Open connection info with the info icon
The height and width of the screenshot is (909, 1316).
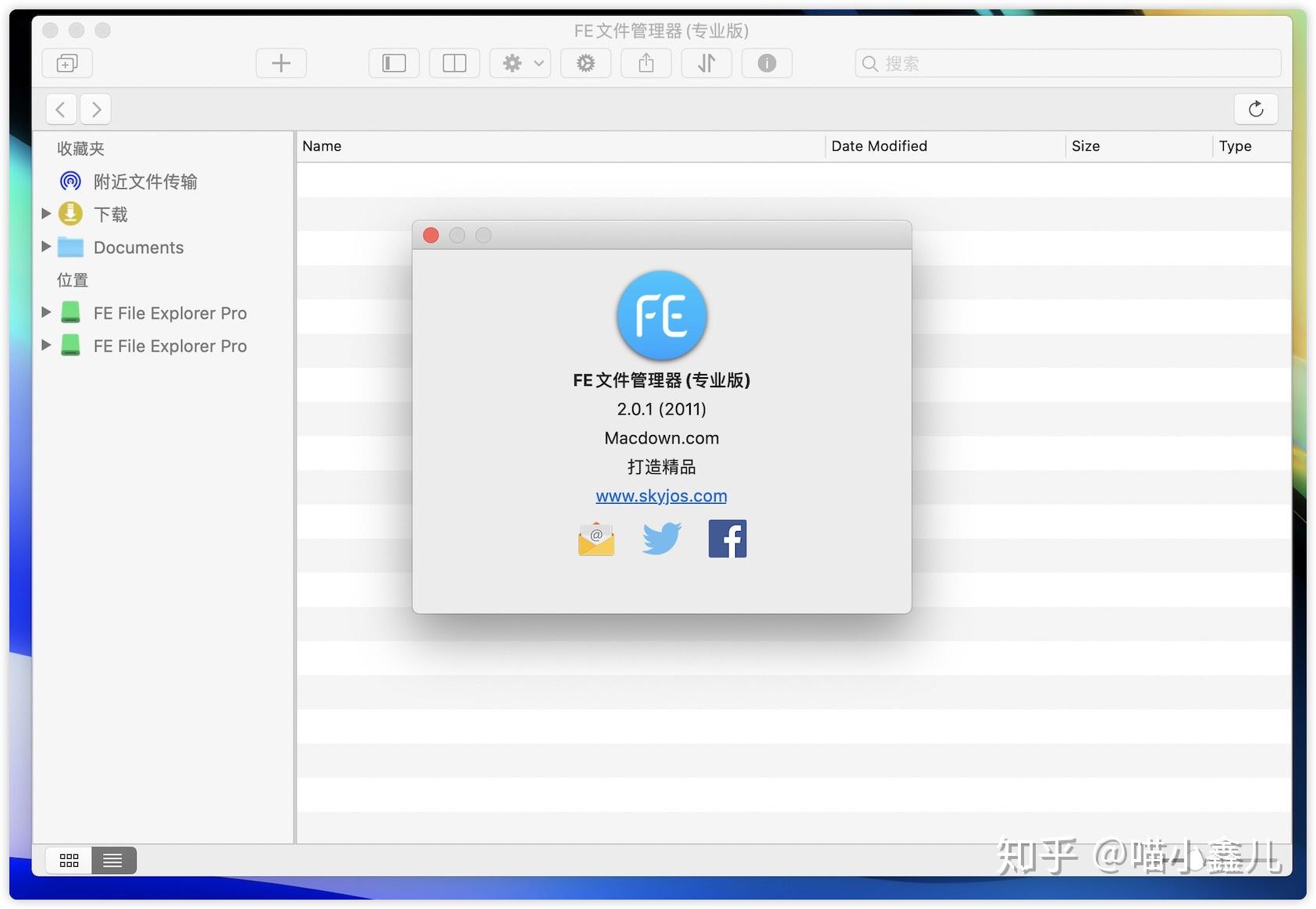(766, 63)
